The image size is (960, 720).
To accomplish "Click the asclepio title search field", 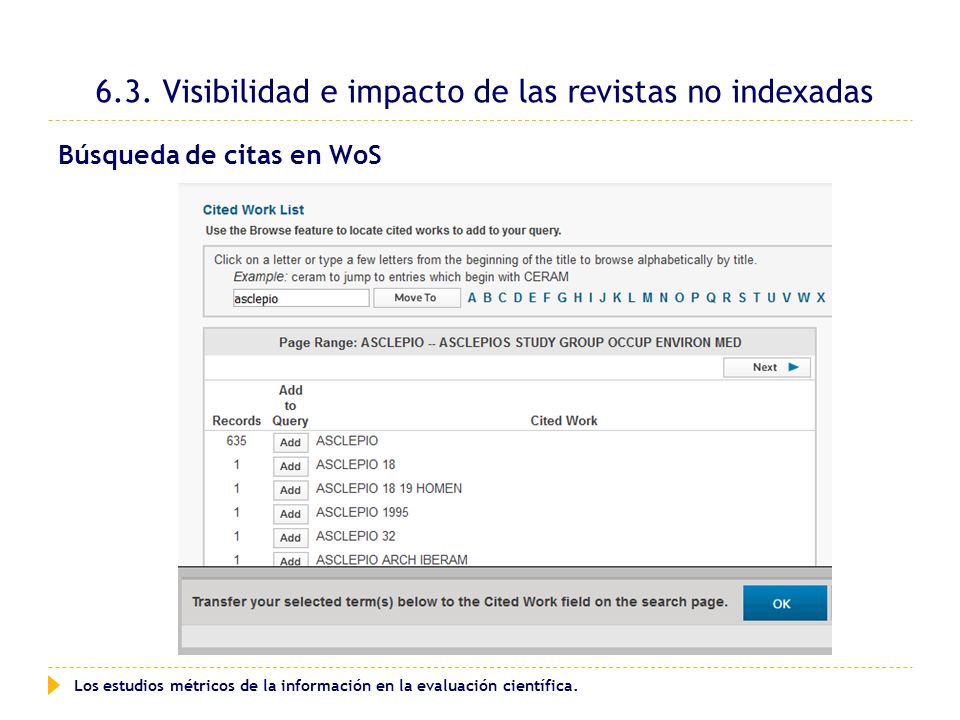I will click(301, 298).
